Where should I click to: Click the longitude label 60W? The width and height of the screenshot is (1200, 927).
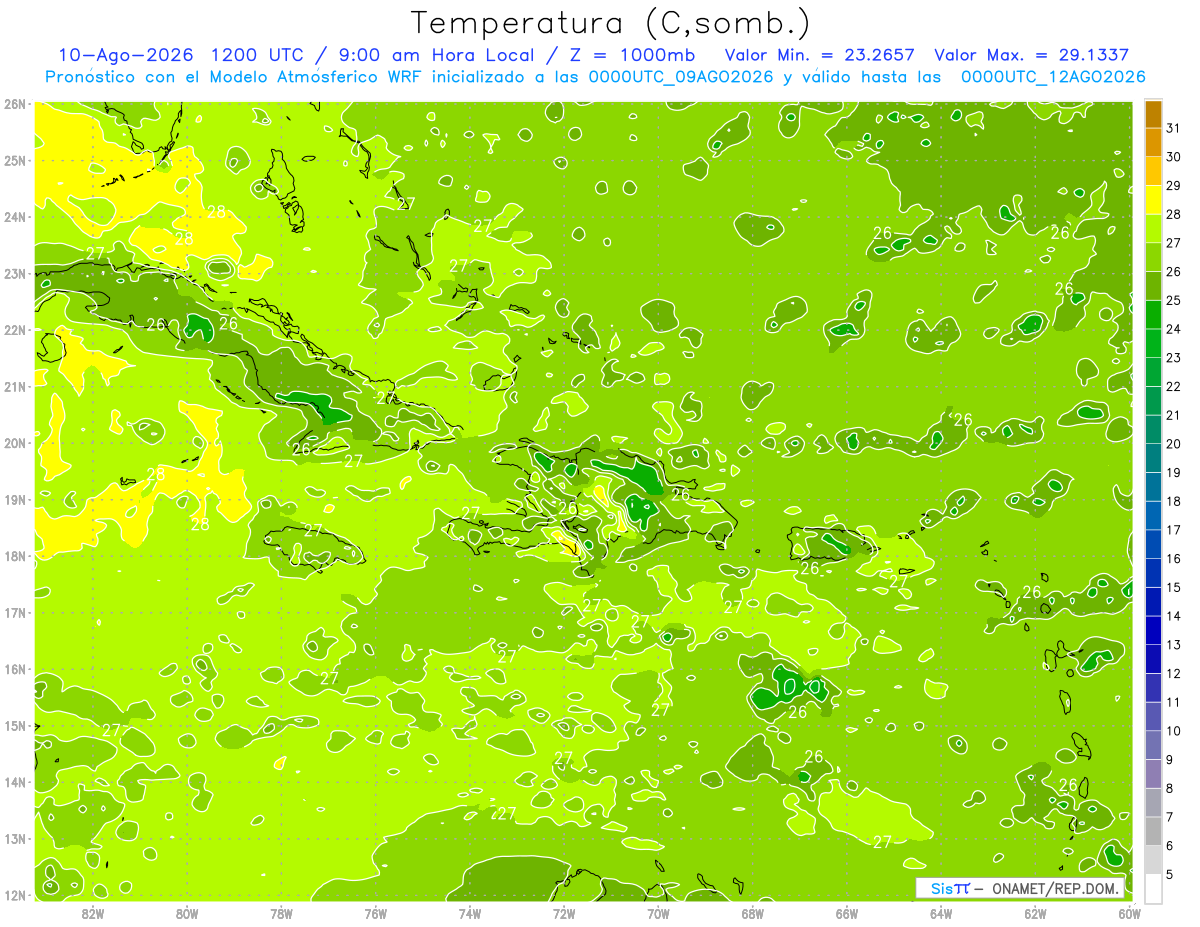tap(1130, 913)
